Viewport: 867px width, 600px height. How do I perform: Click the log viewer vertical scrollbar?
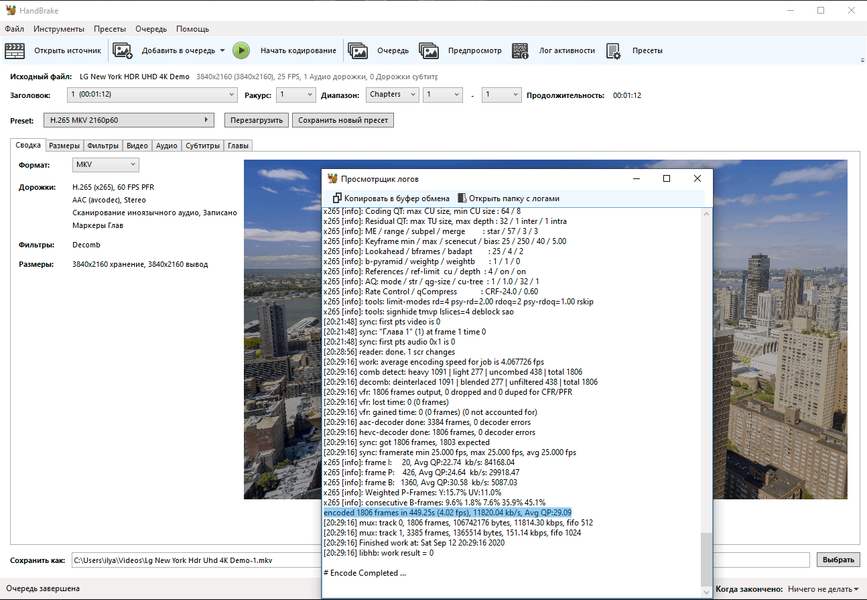pyautogui.click(x=706, y=400)
